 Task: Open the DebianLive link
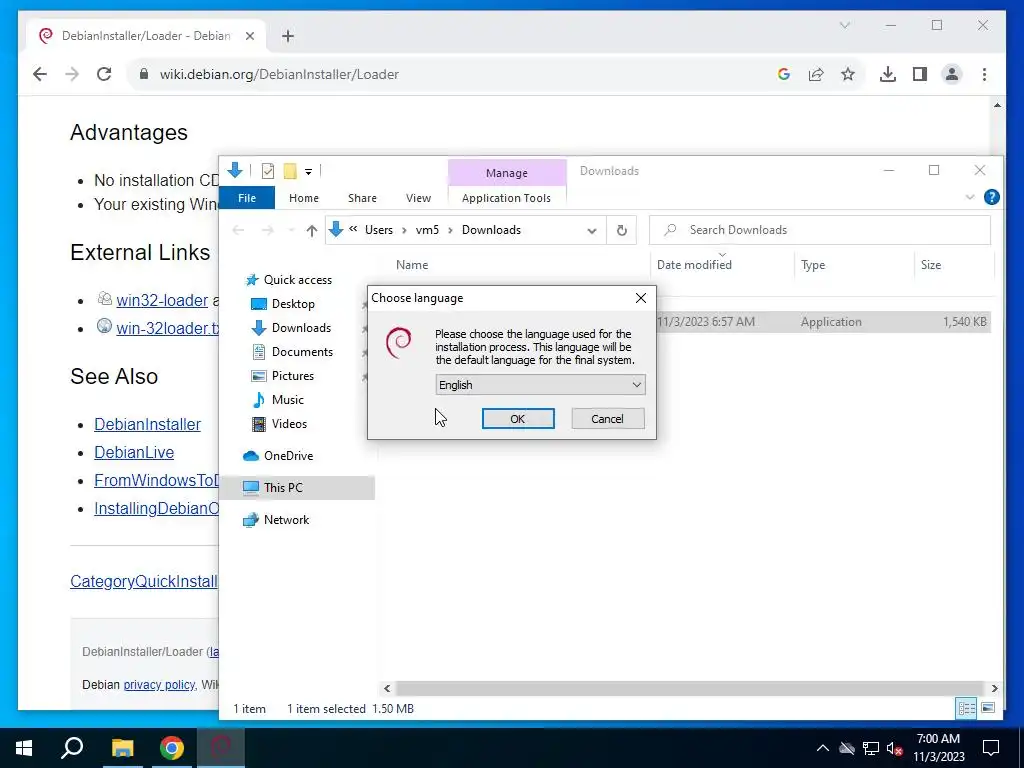click(134, 453)
